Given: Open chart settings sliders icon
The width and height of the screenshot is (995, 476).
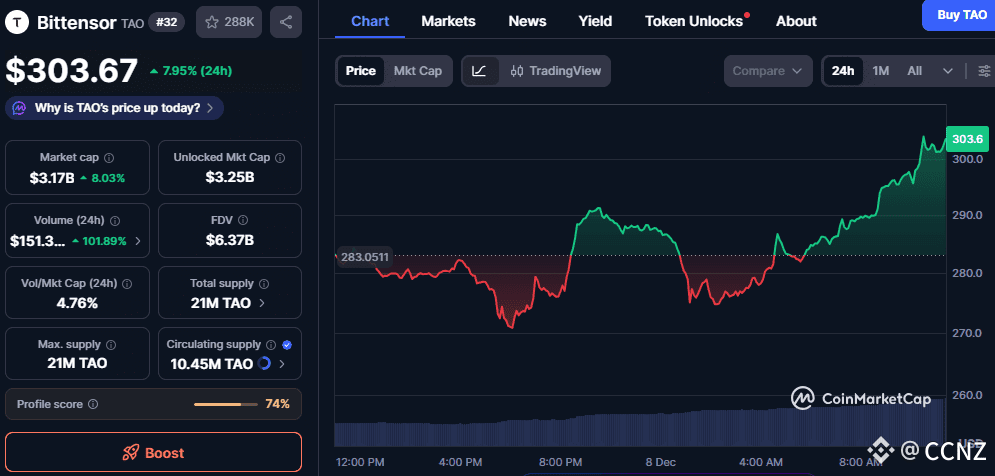Looking at the screenshot, I should pos(984,71).
